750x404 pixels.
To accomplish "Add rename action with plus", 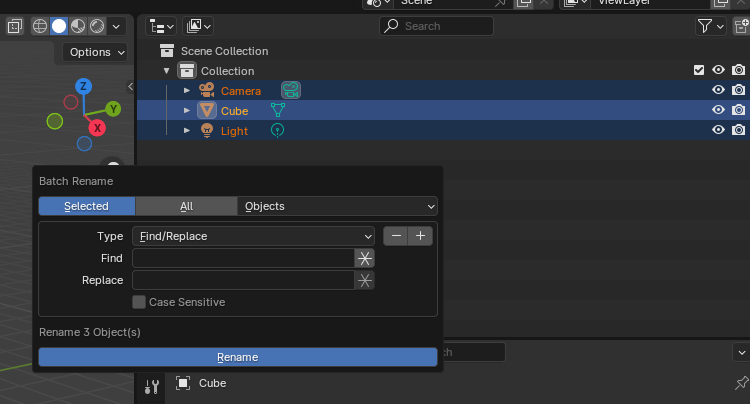I will [420, 236].
